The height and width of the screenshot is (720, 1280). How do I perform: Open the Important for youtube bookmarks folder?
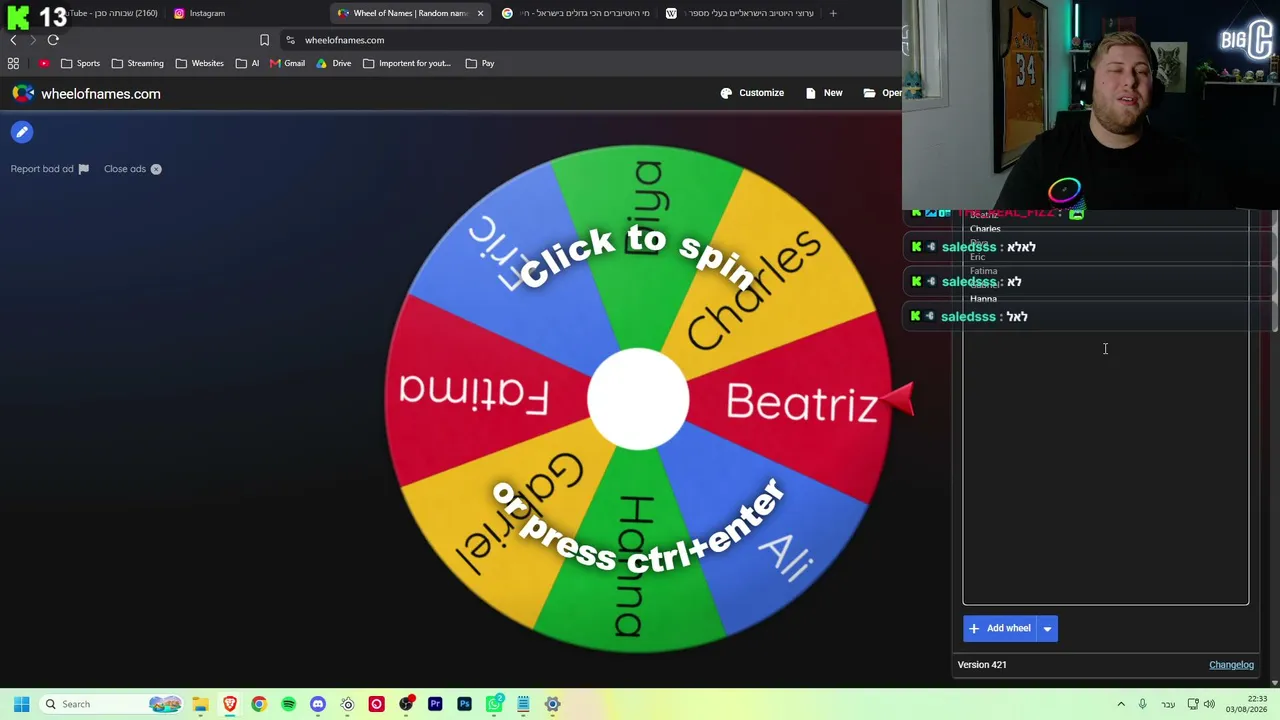407,63
